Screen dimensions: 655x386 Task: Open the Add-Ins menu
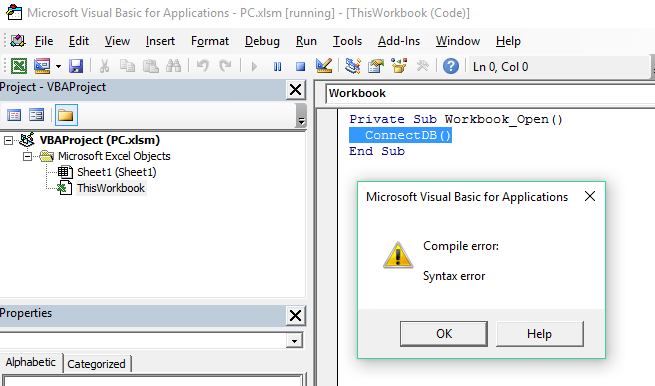(399, 41)
